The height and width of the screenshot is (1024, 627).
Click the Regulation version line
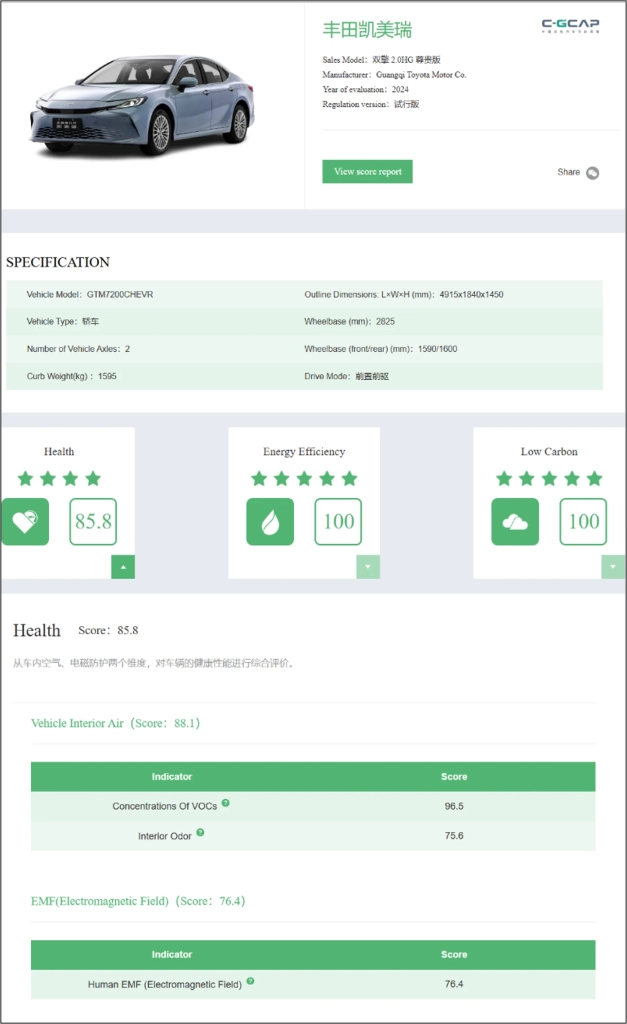click(371, 104)
